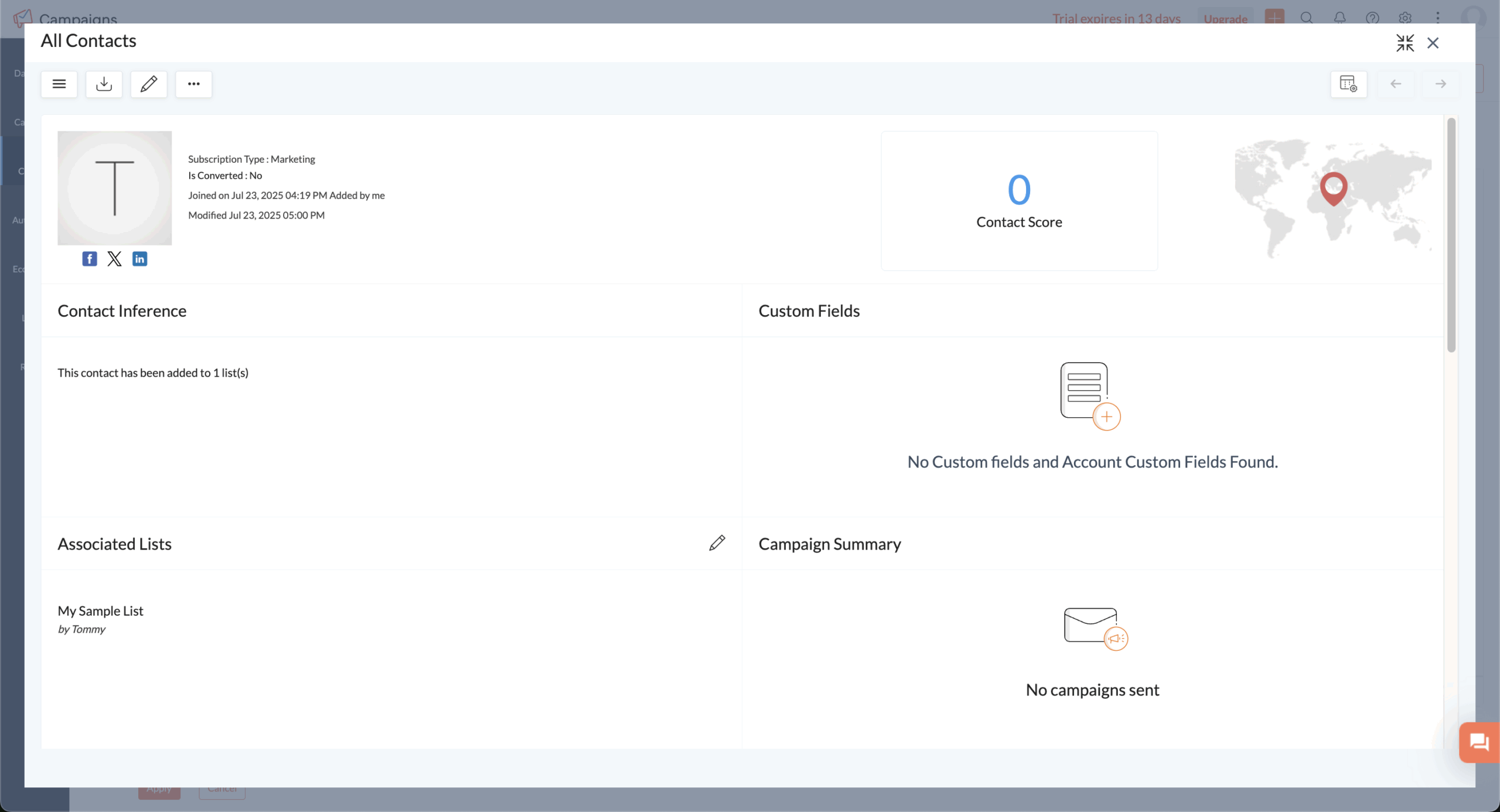Click 'This contact has been added to 1 list(s)'
The image size is (1500, 812).
[x=153, y=373]
